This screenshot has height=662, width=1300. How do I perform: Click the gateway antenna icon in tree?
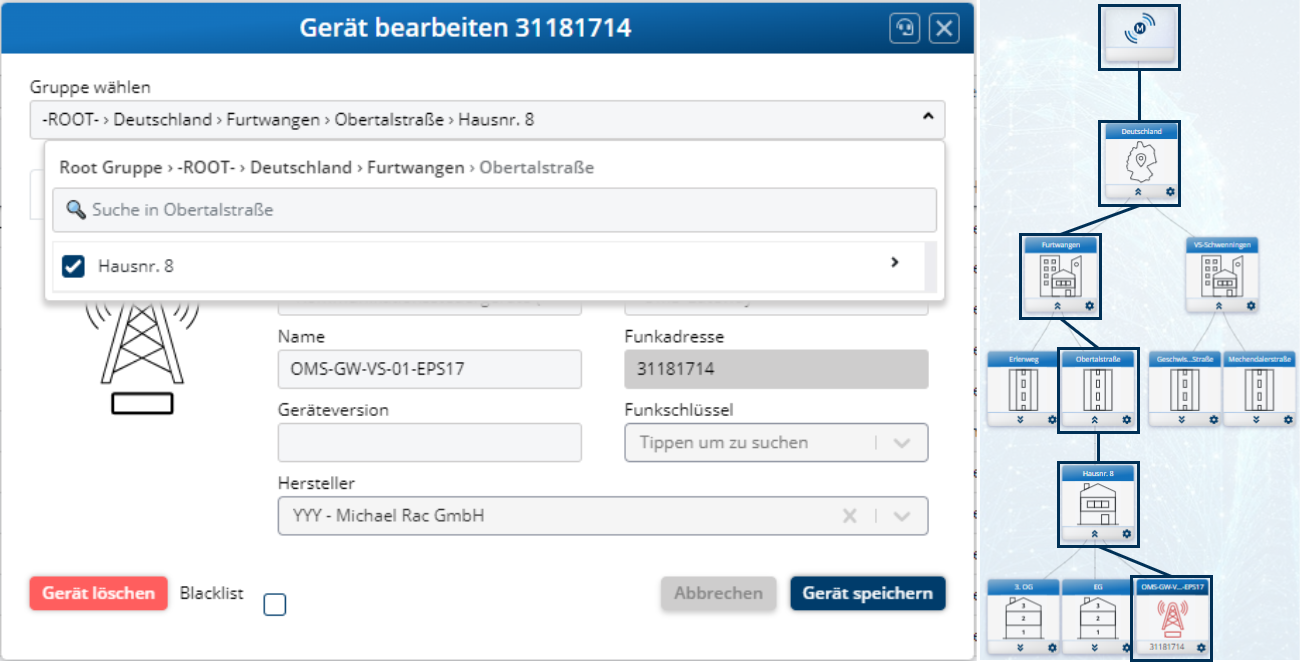(1170, 618)
